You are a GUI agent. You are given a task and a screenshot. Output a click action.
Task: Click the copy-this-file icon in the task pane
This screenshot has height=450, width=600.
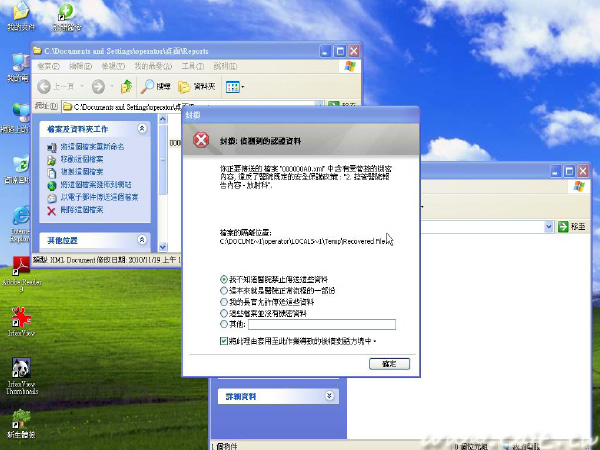pyautogui.click(x=51, y=172)
